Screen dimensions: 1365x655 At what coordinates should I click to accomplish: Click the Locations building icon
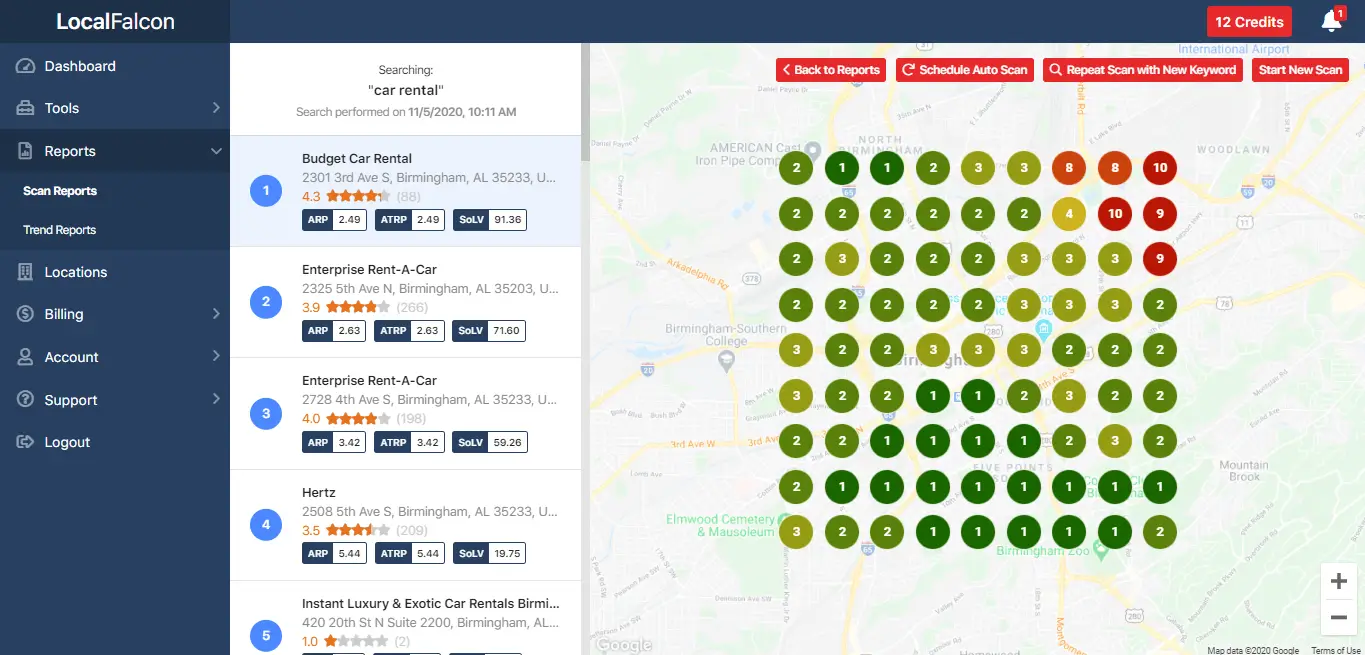coord(26,272)
